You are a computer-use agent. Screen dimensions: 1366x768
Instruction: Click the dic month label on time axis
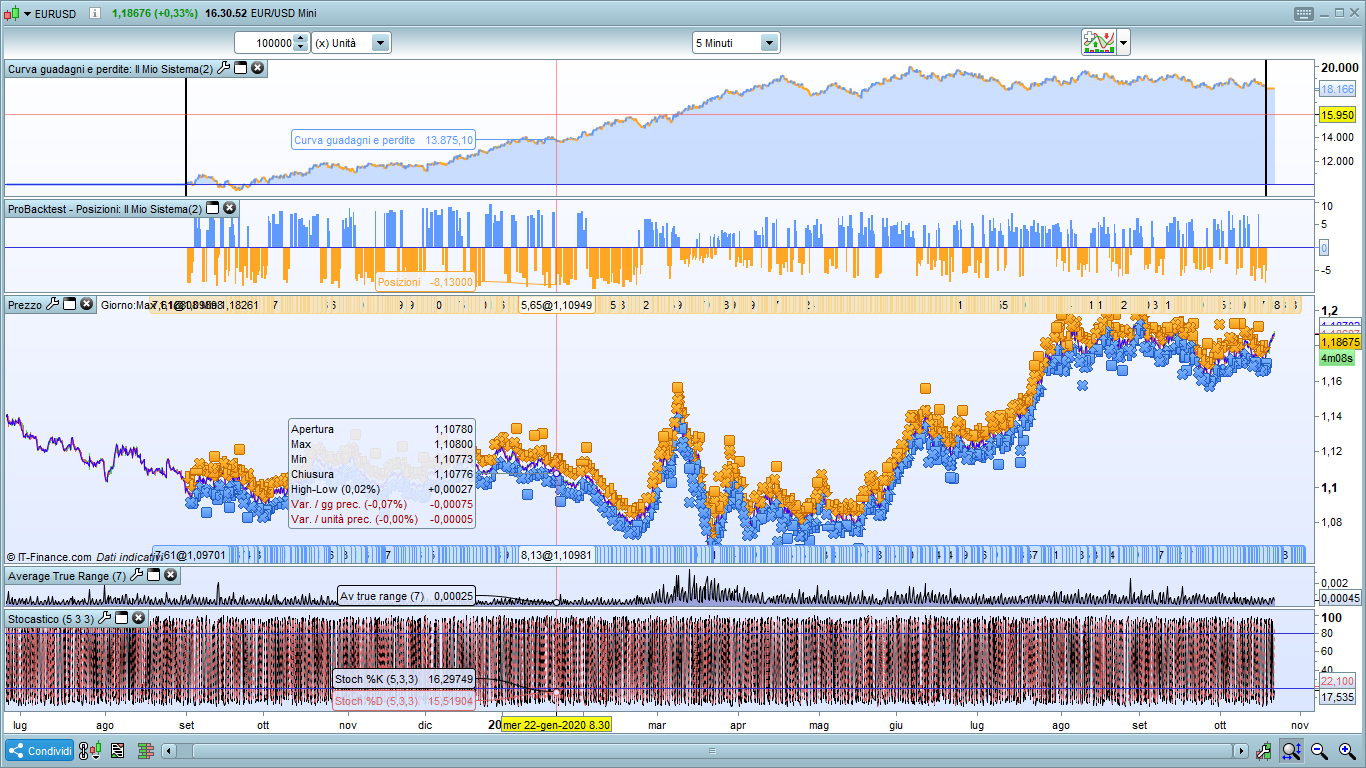pyautogui.click(x=426, y=724)
